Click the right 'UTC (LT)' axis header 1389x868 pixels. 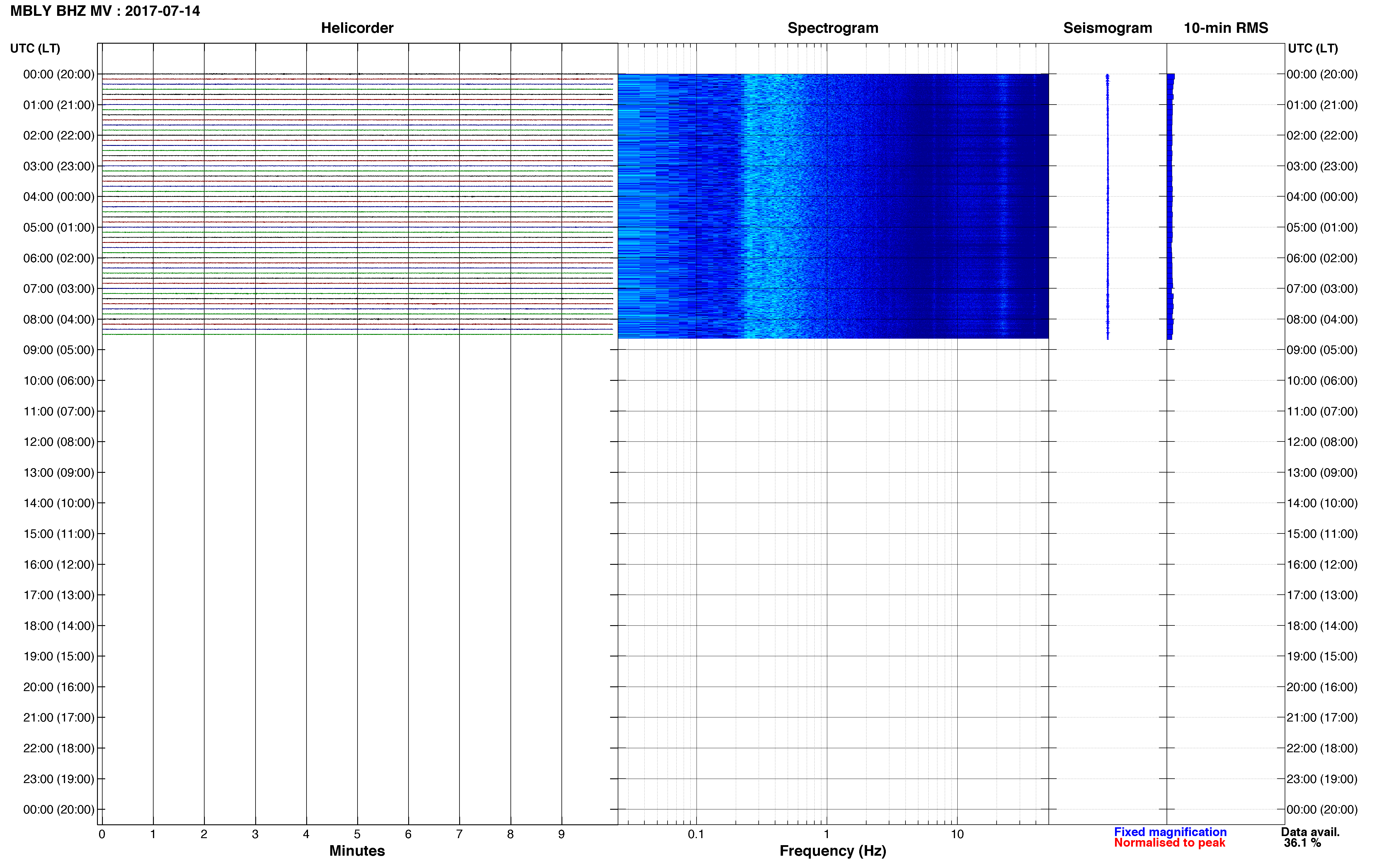point(1313,48)
